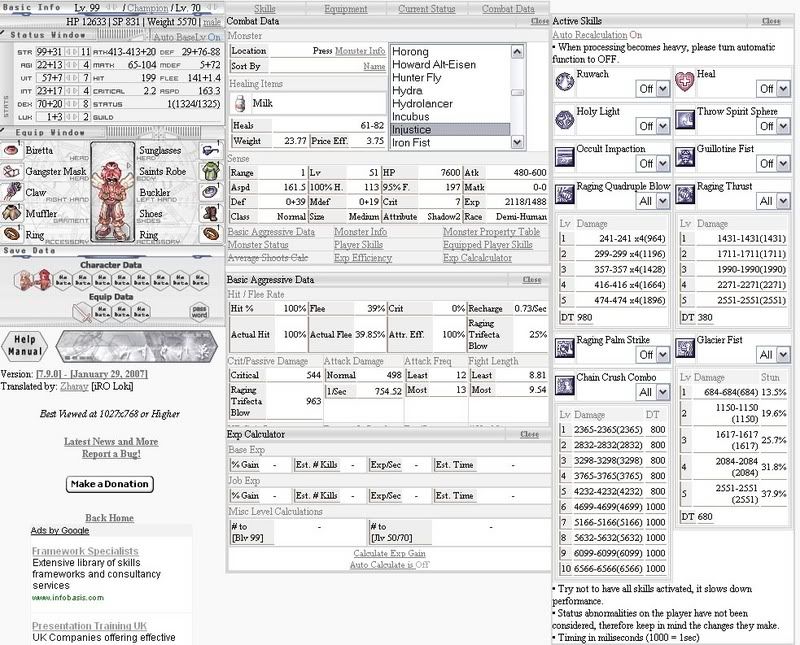The width and height of the screenshot is (800, 645).
Task: Open the Raging Palm Strike dropdown
Action: (652, 355)
